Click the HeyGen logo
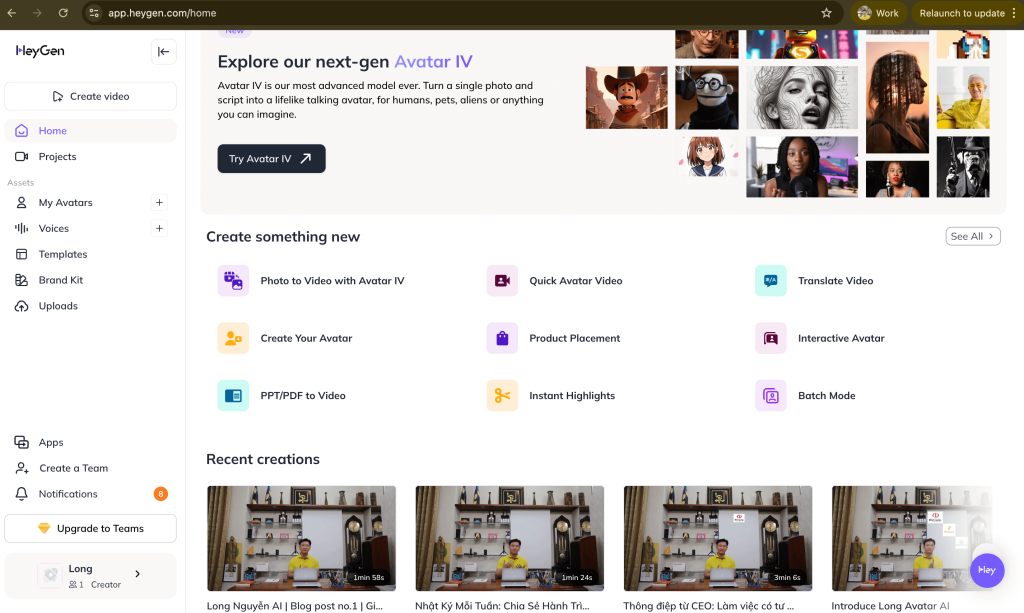Screen dimensions: 1024x613 click(x=40, y=51)
